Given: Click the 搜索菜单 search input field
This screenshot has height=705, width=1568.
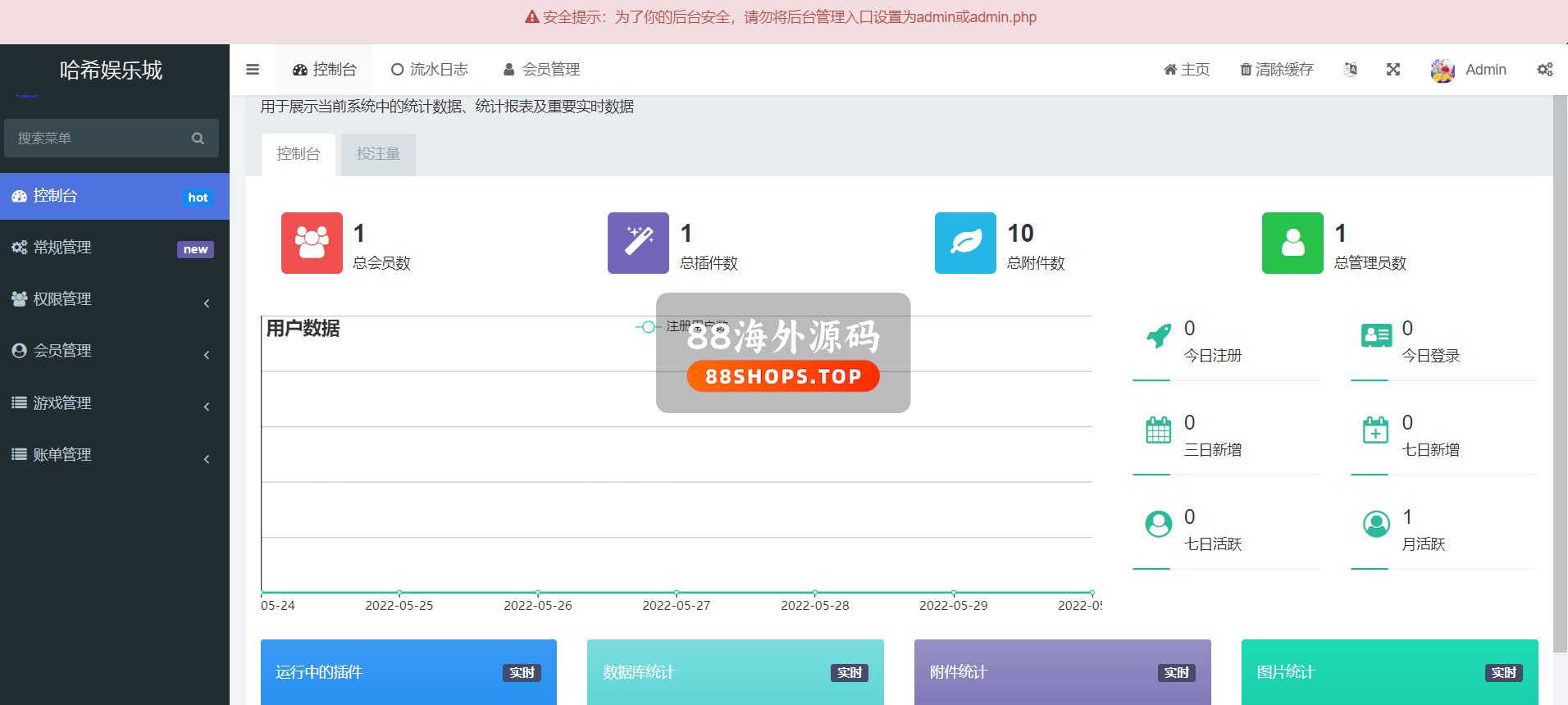Looking at the screenshot, I should tap(100, 139).
